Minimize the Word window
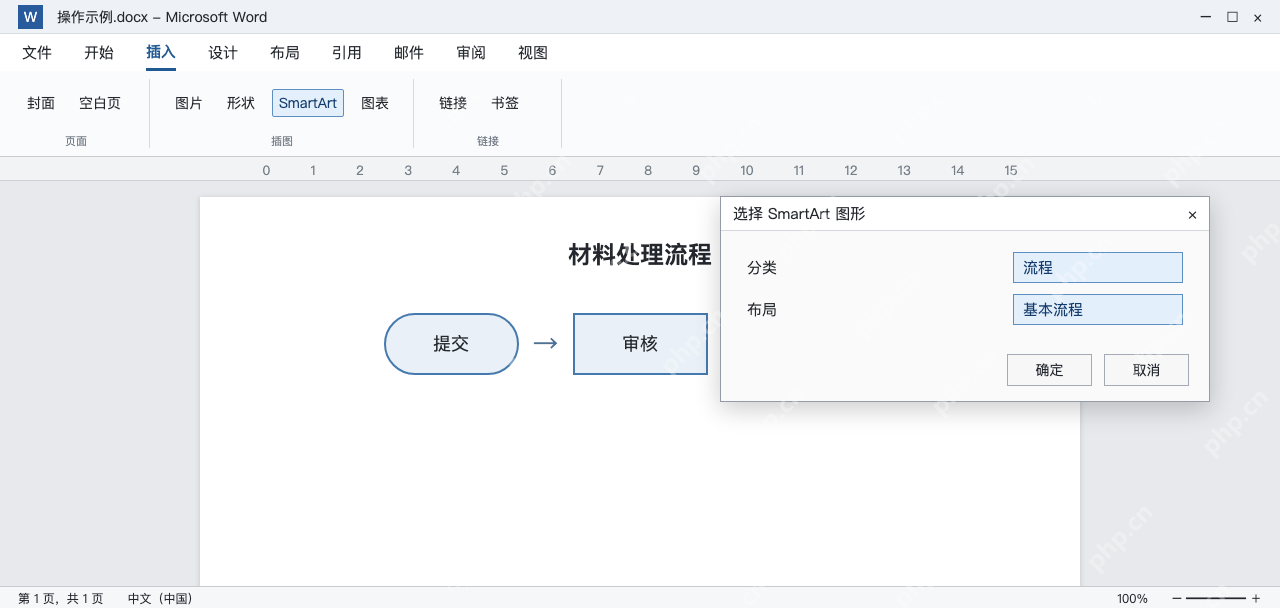Viewport: 1280px width, 608px height. pos(1207,17)
